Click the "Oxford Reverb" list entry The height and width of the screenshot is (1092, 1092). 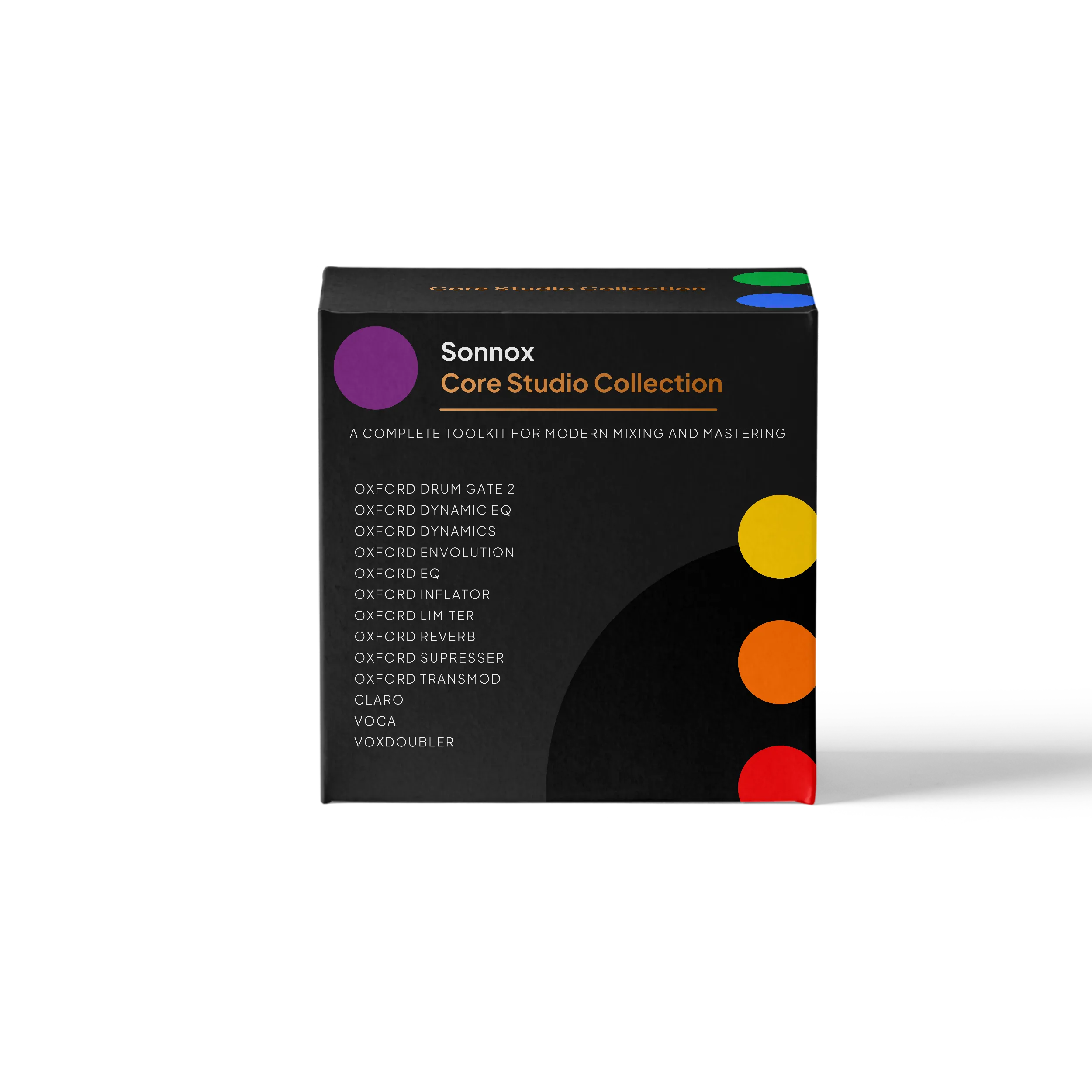415,636
